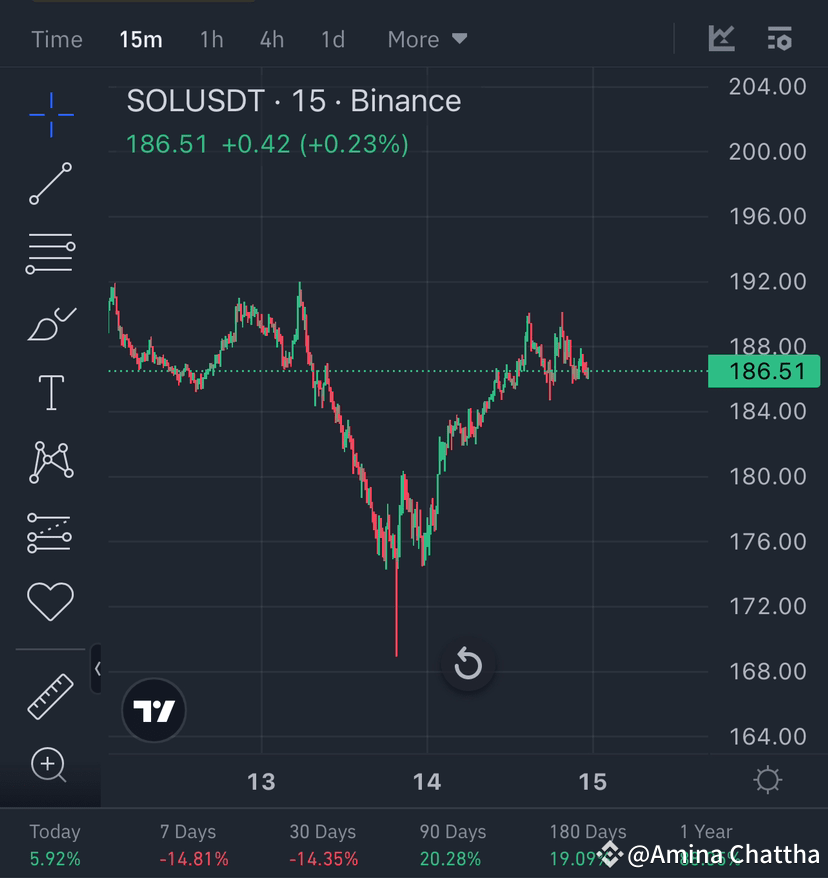Image resolution: width=828 pixels, height=878 pixels.
Task: Toggle the favorites heart tool
Action: (x=50, y=601)
